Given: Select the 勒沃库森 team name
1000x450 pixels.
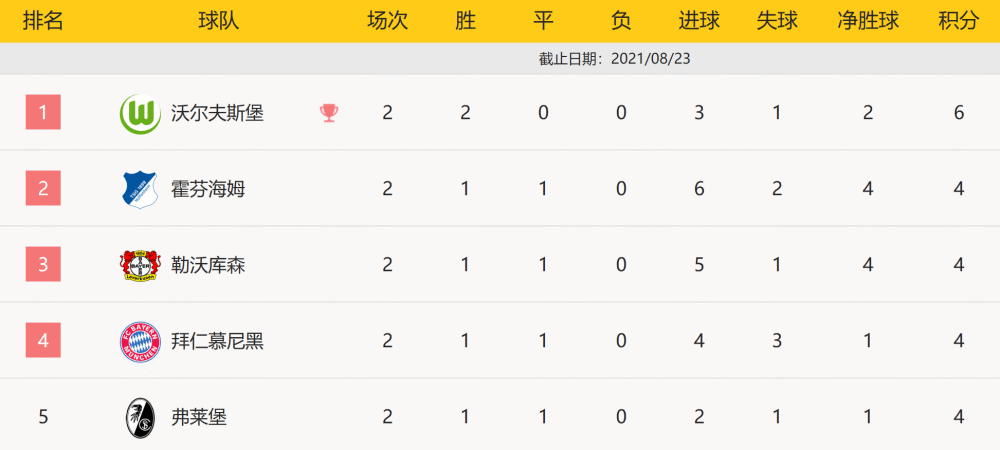Looking at the screenshot, I should 208,265.
